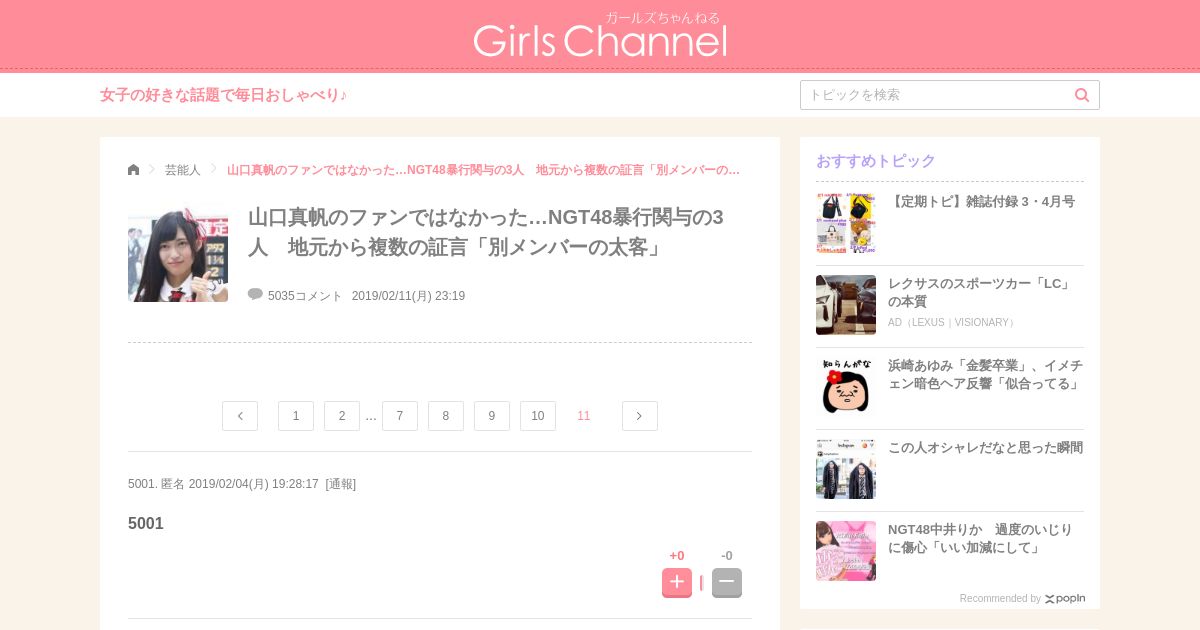
Task: Click the 5001. 匿名 comment header text
Action: (x=156, y=484)
